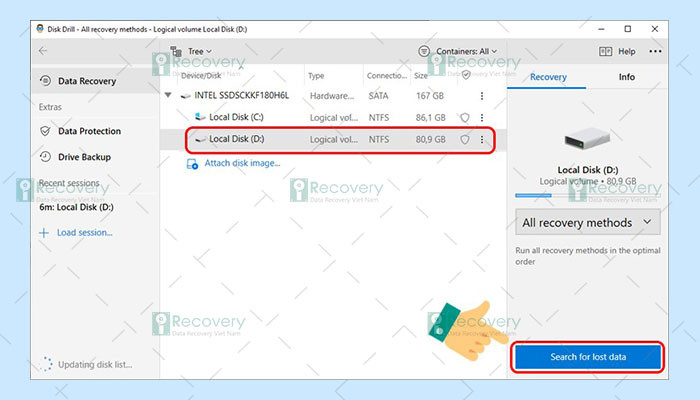Click Search for lost data button
700x400 pixels.
[x=588, y=357]
